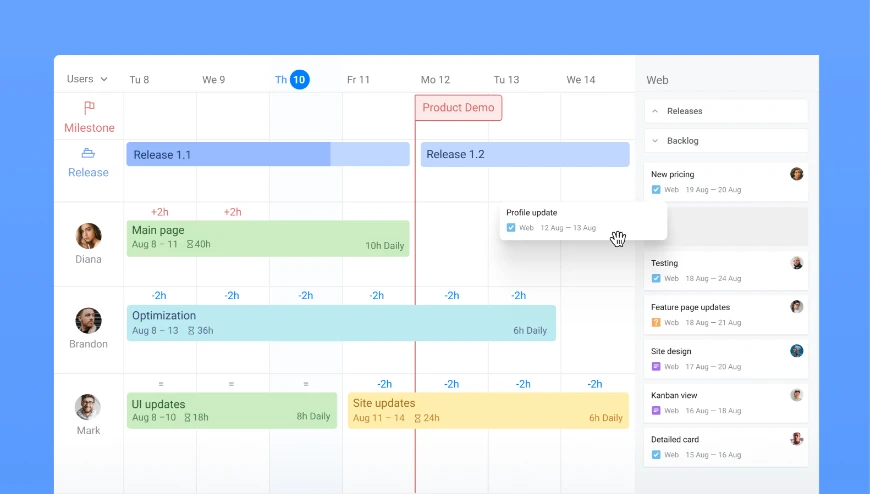Click orange question icon on Feature page updates

pos(656,322)
